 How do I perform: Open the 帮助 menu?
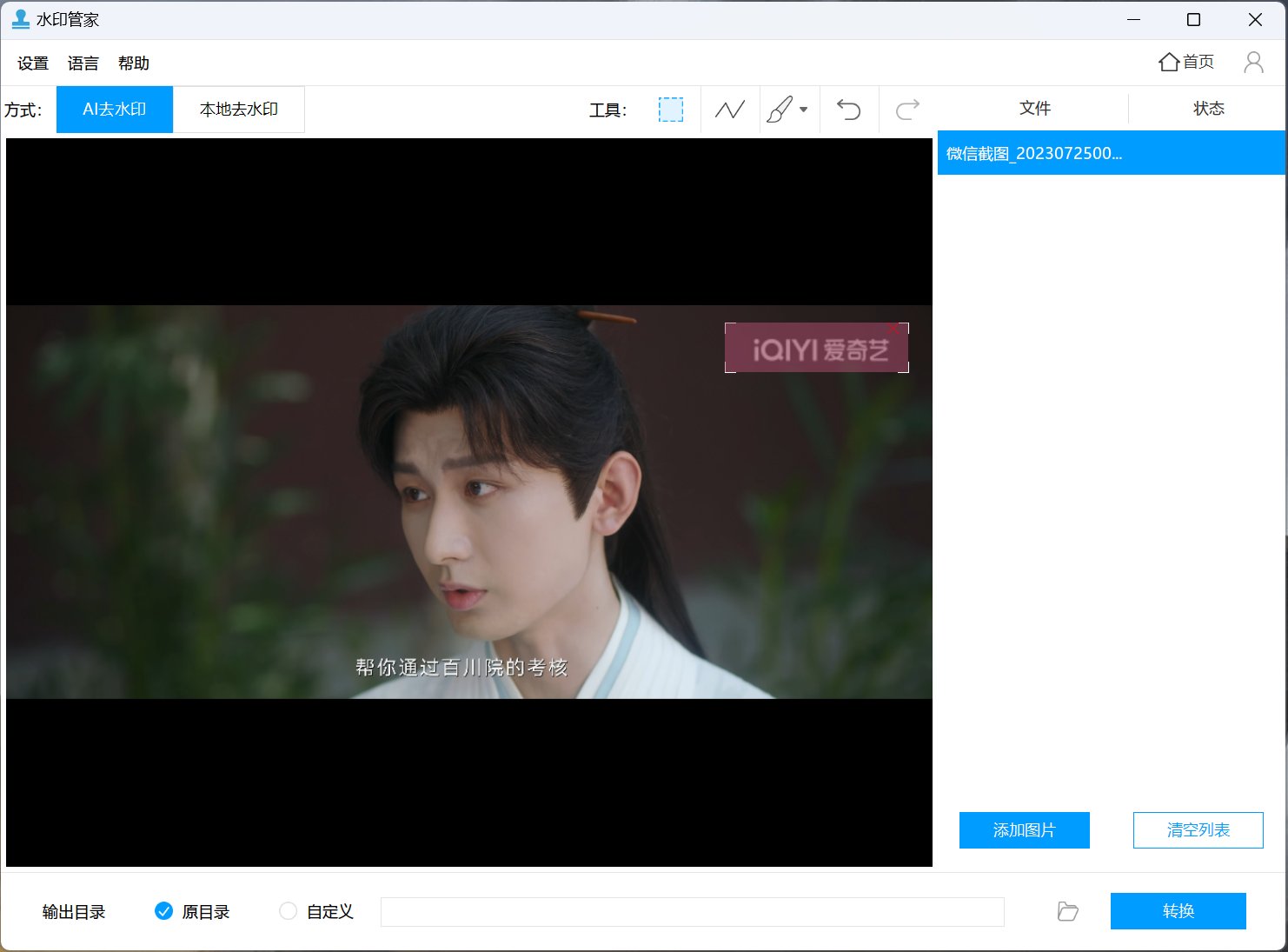pyautogui.click(x=134, y=63)
